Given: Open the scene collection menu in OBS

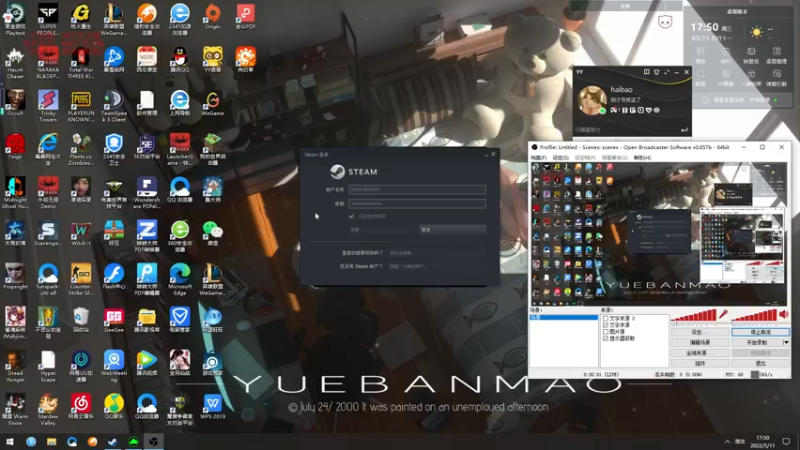Looking at the screenshot, I should [x=614, y=158].
